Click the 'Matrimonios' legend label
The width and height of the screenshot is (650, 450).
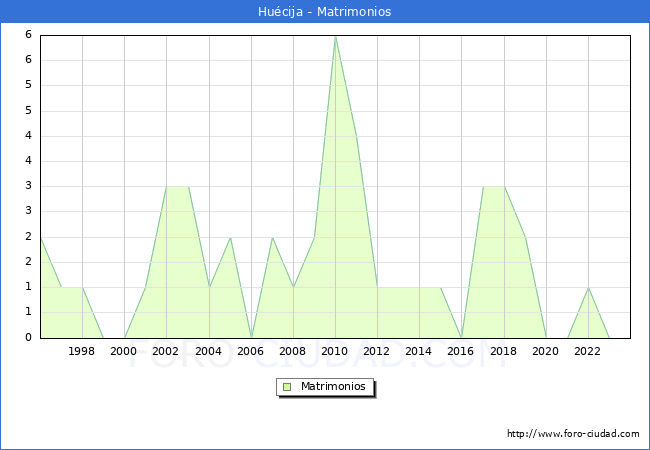tap(333, 386)
